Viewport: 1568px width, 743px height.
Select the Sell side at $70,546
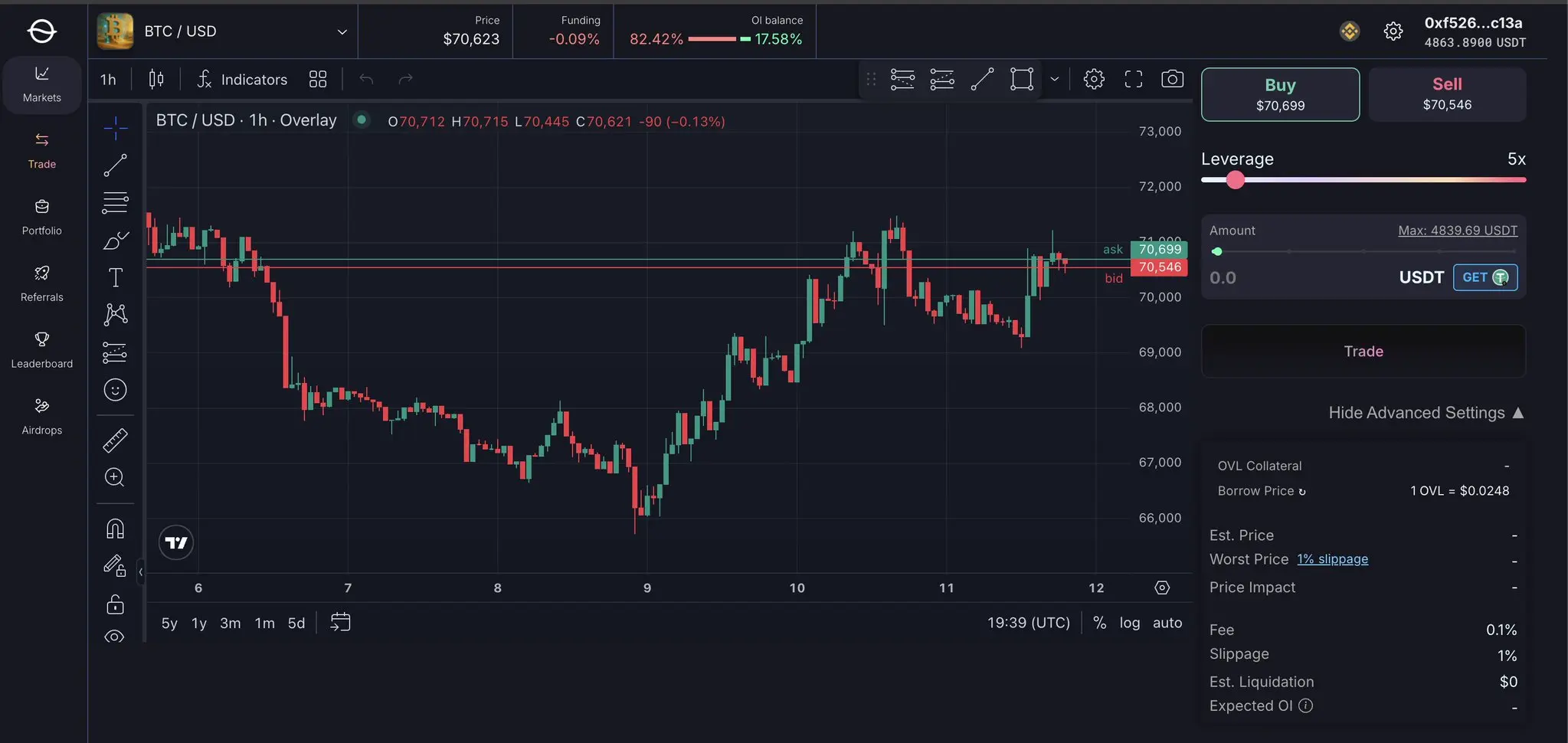[1447, 94]
